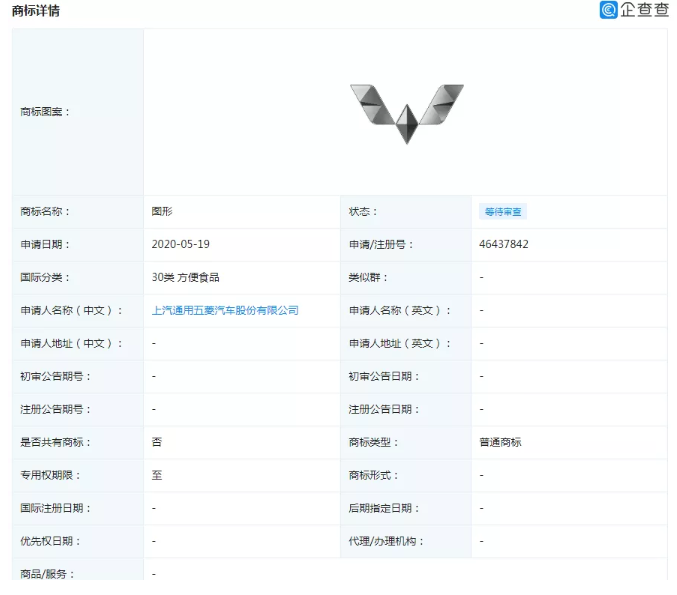Click the 代理/办理机构 label
Viewport: 677px width, 595px height.
(386, 541)
